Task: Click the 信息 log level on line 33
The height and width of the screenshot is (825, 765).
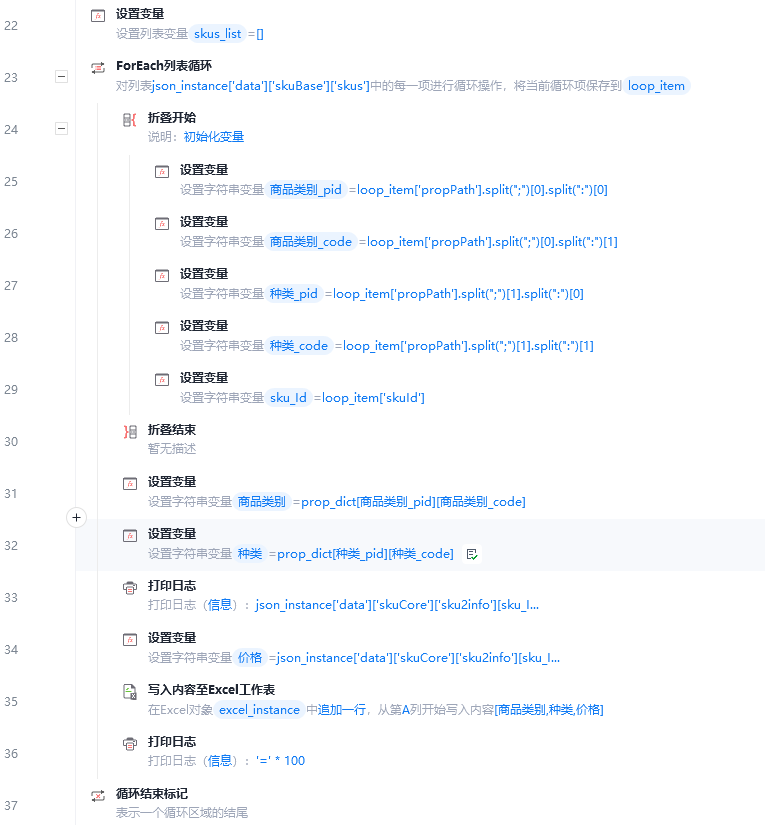Action: [x=219, y=605]
